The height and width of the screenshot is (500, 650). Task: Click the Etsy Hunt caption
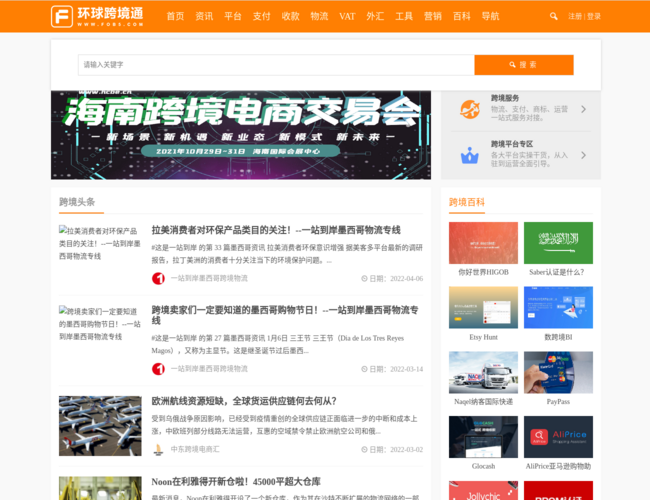[x=483, y=337]
